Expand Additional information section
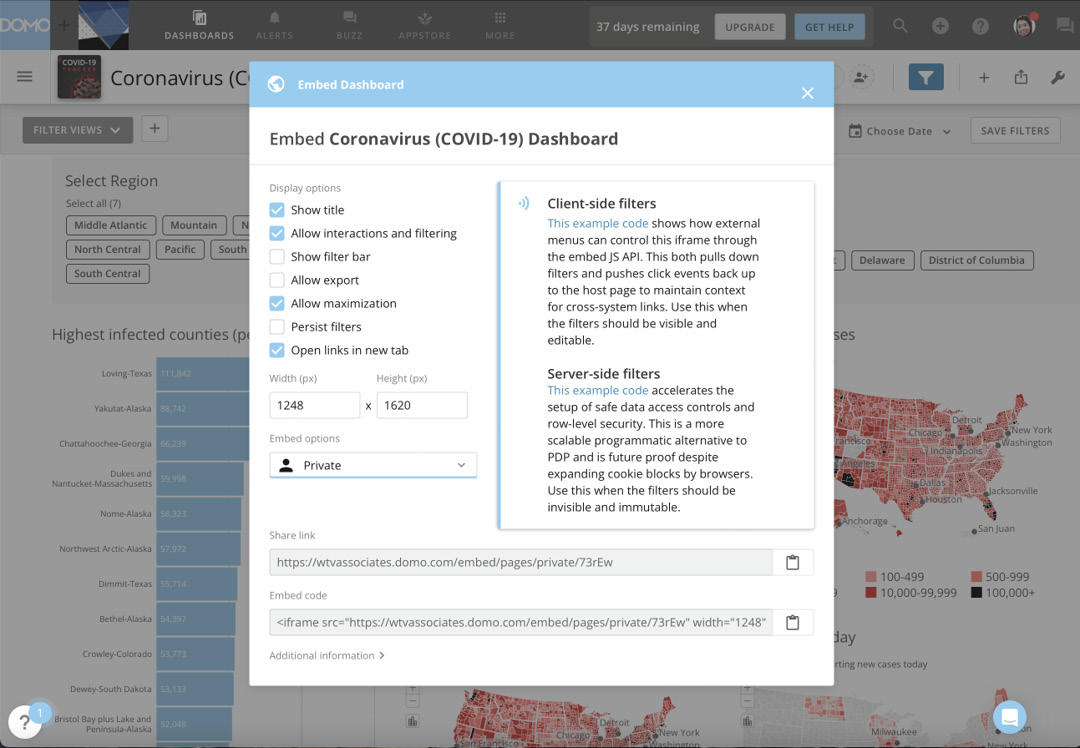Viewport: 1080px width, 748px height. 327,656
